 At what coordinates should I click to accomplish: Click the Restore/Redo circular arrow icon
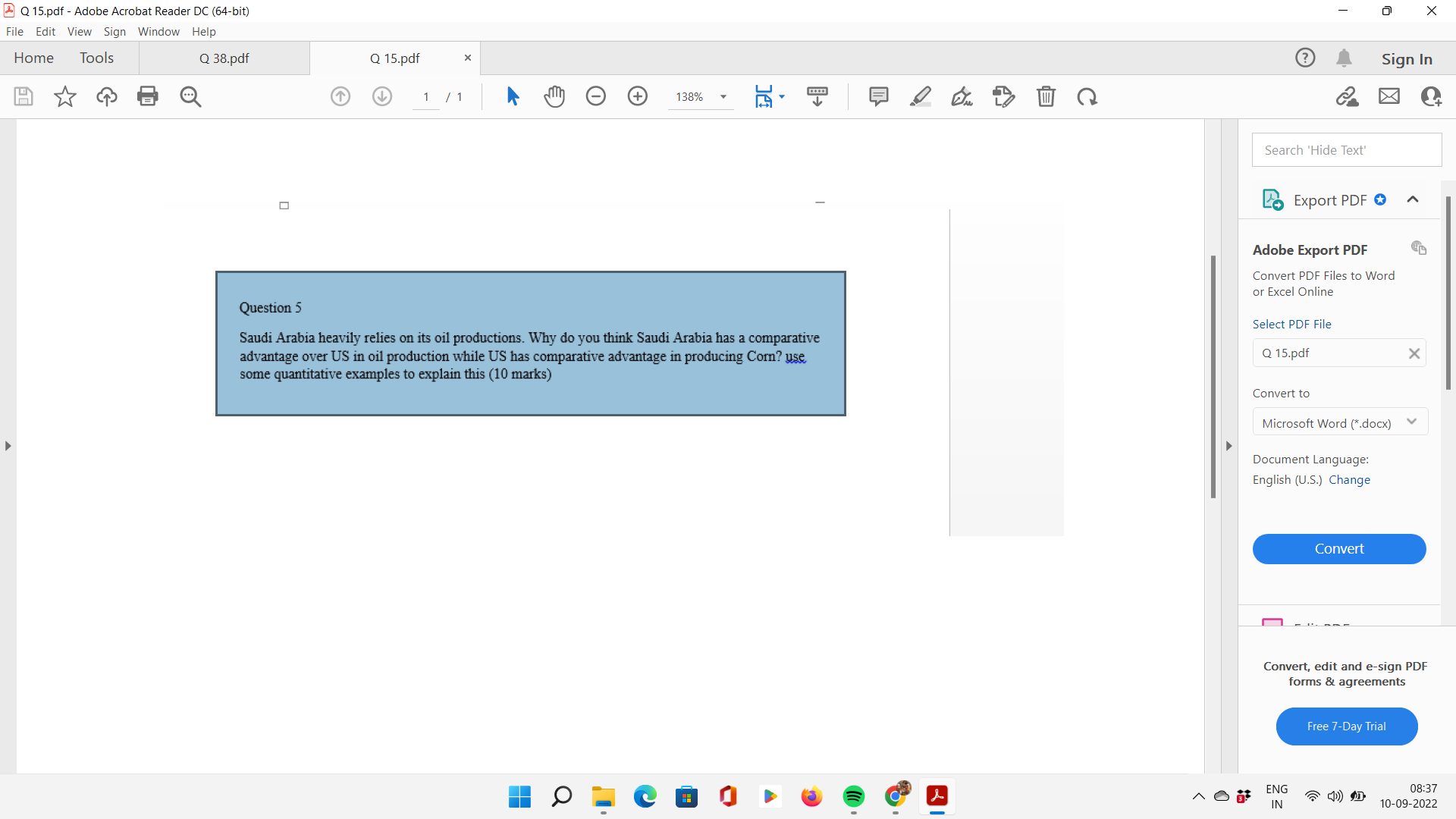click(1087, 96)
